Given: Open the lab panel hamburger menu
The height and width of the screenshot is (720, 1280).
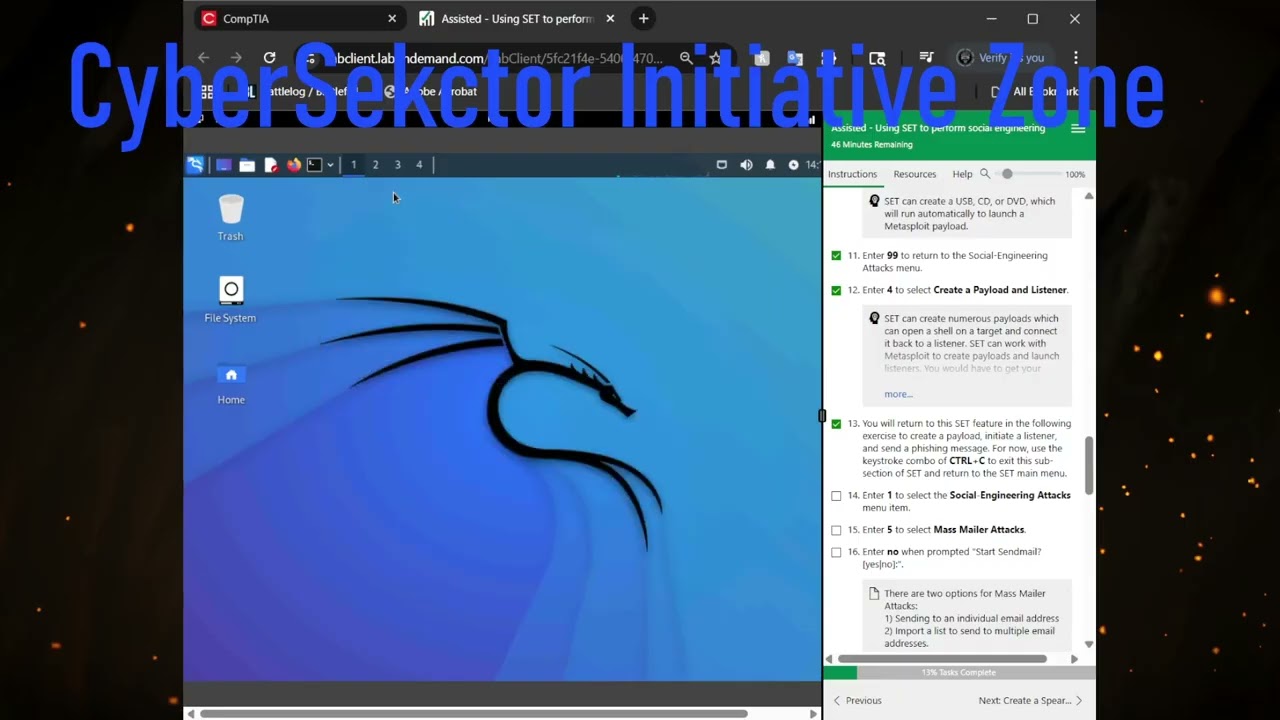Looking at the screenshot, I should [1078, 129].
